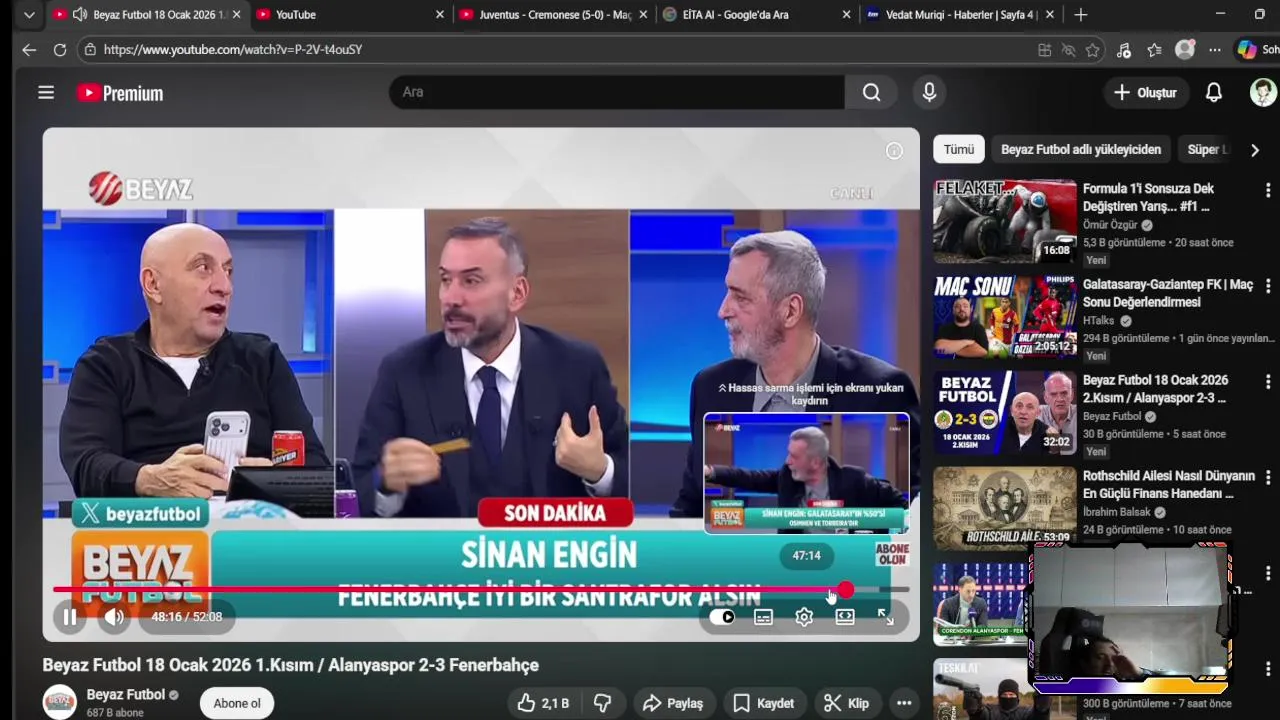Click the magnifying glass search button
The image size is (1280, 720).
[872, 92]
